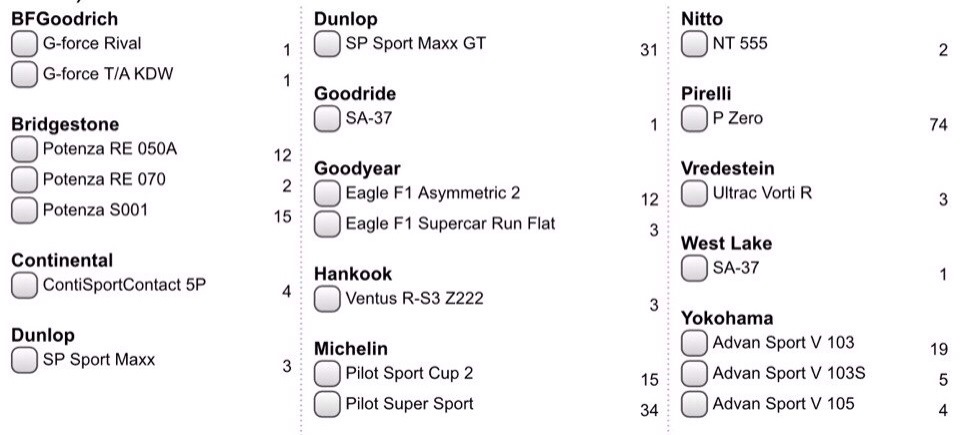This screenshot has width=960, height=435.
Task: Check the G-force Rival checkbox
Action: point(24,44)
